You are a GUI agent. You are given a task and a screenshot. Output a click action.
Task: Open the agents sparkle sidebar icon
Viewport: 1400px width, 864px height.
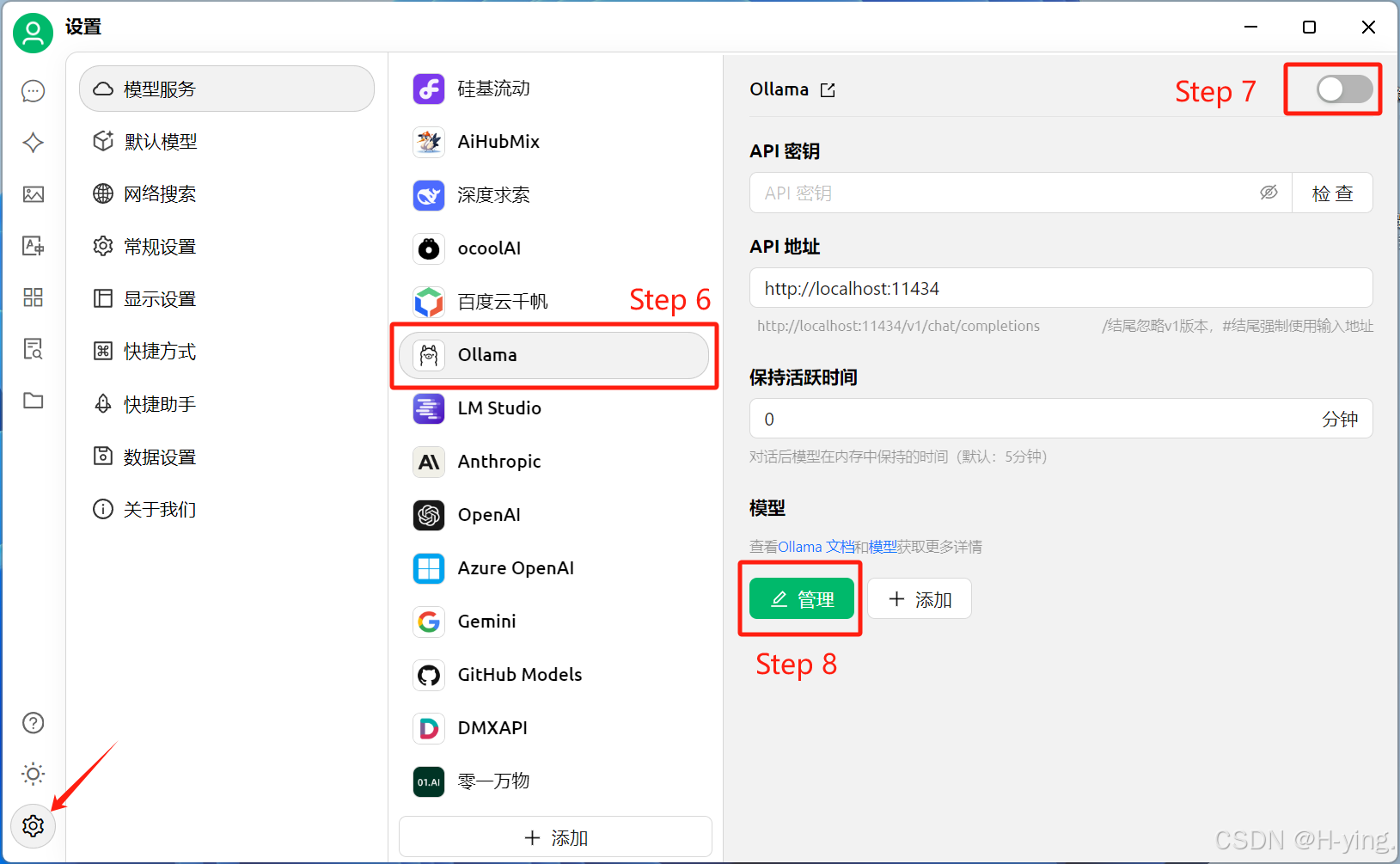(33, 143)
